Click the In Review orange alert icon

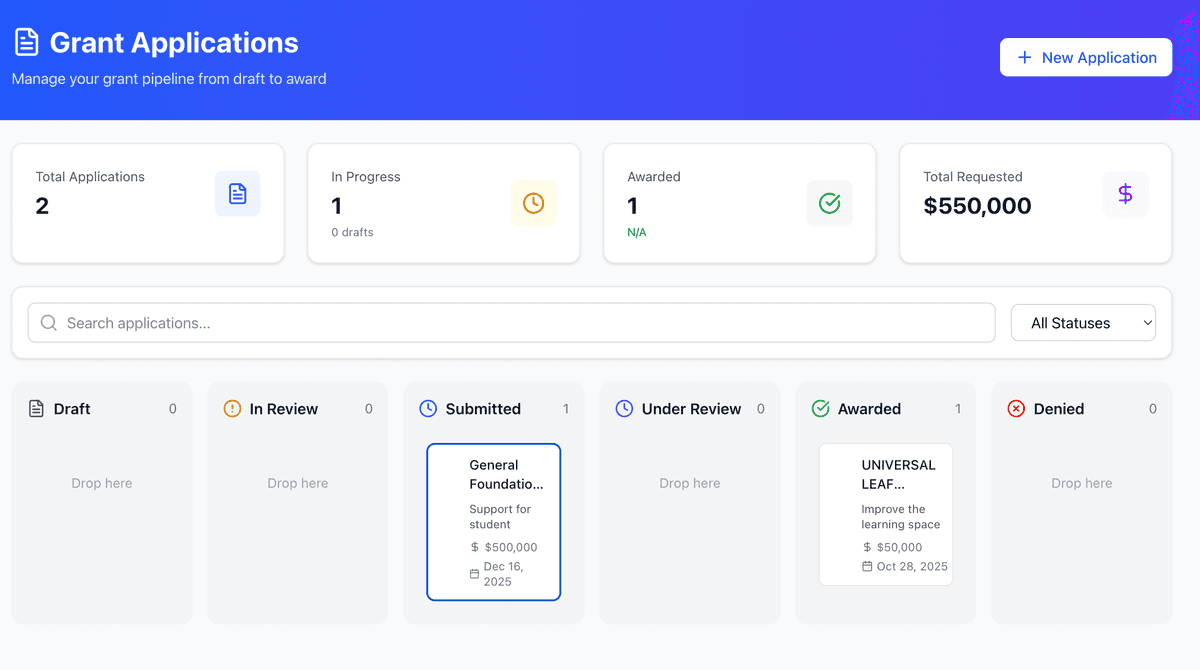coord(232,409)
